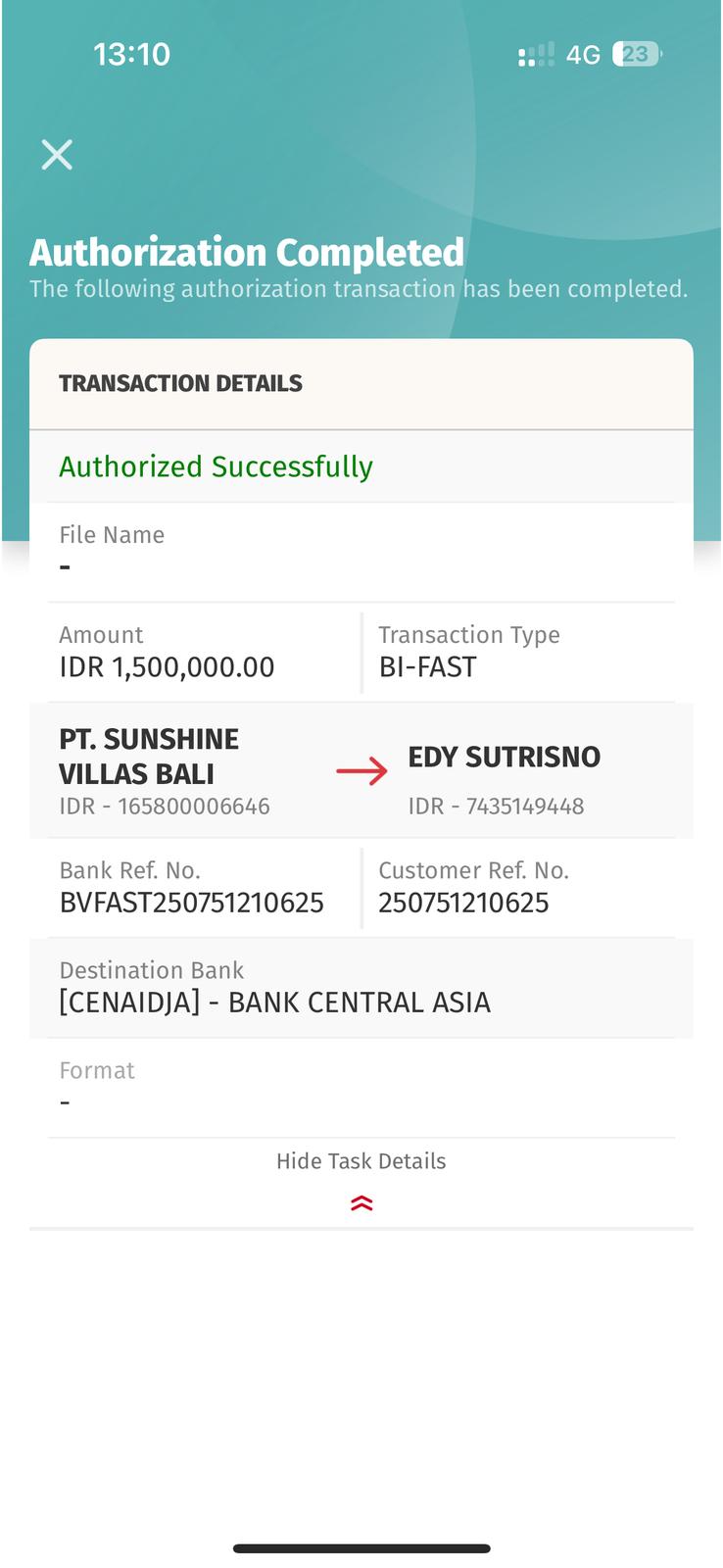This screenshot has width=723, height=1568.
Task: Select the Authorized Successfully status text
Action: click(x=216, y=466)
